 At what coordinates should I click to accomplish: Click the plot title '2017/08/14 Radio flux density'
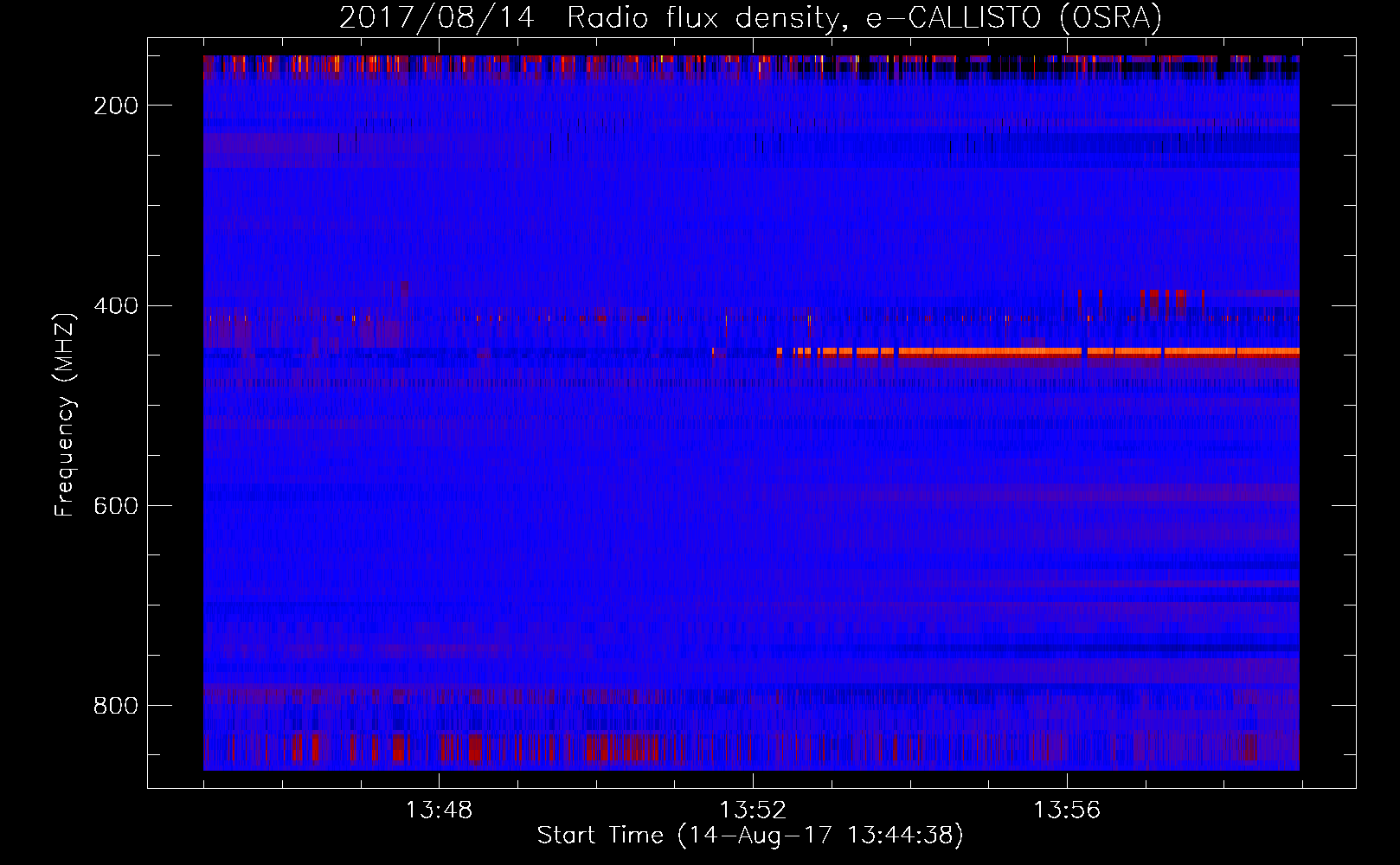click(x=749, y=18)
